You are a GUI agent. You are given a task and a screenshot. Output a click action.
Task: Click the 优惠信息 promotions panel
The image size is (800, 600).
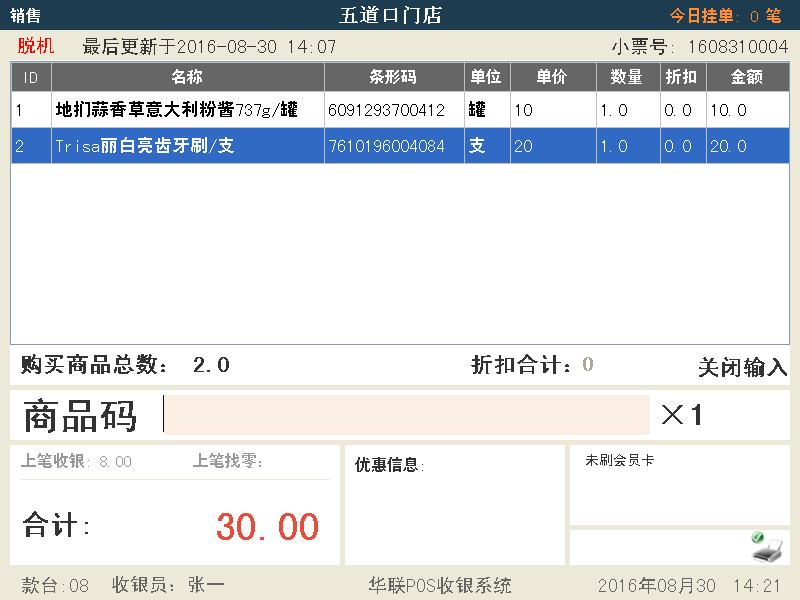click(x=454, y=505)
